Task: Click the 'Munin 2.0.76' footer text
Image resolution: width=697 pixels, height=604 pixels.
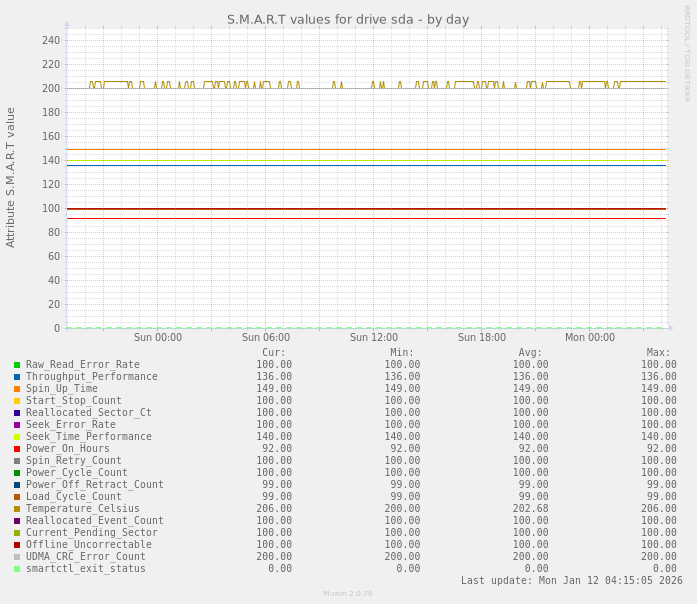Action: tap(348, 594)
